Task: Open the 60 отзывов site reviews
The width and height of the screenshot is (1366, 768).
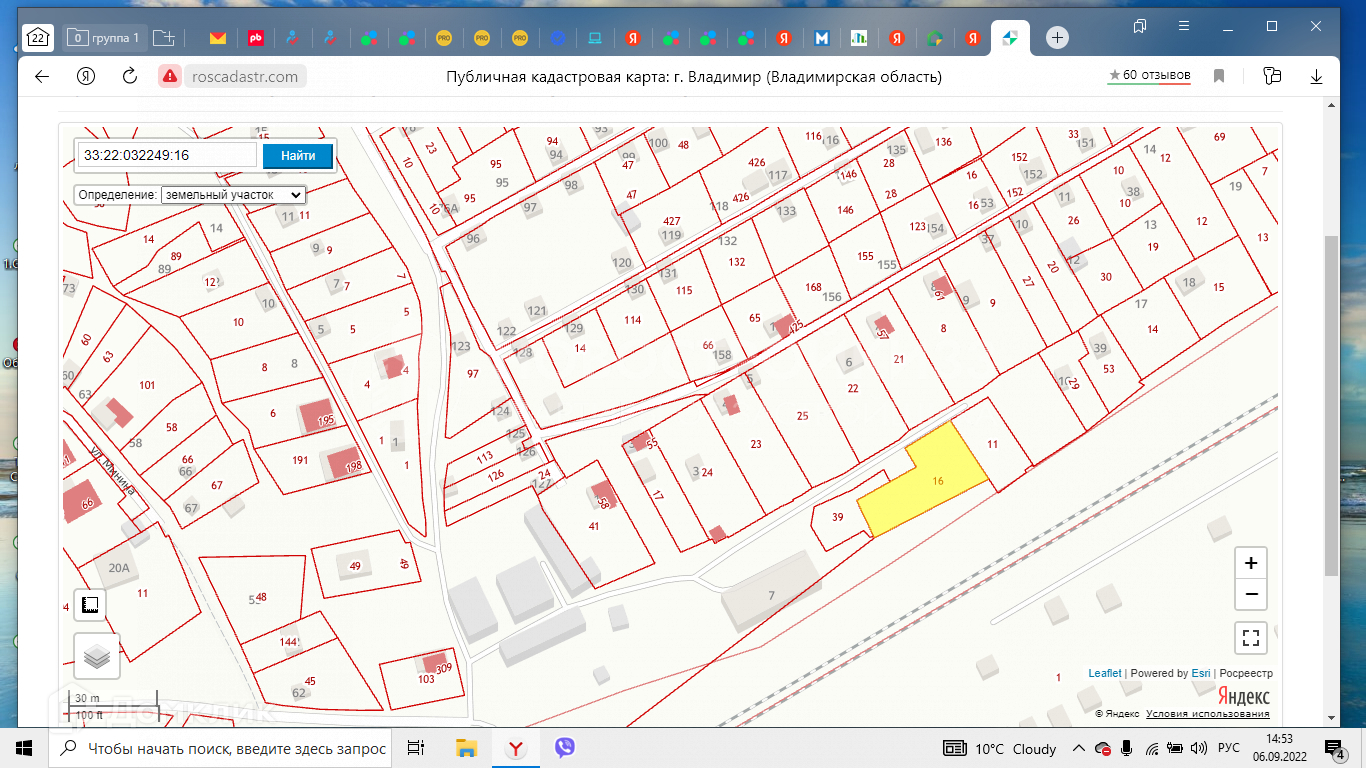Action: pyautogui.click(x=1149, y=76)
